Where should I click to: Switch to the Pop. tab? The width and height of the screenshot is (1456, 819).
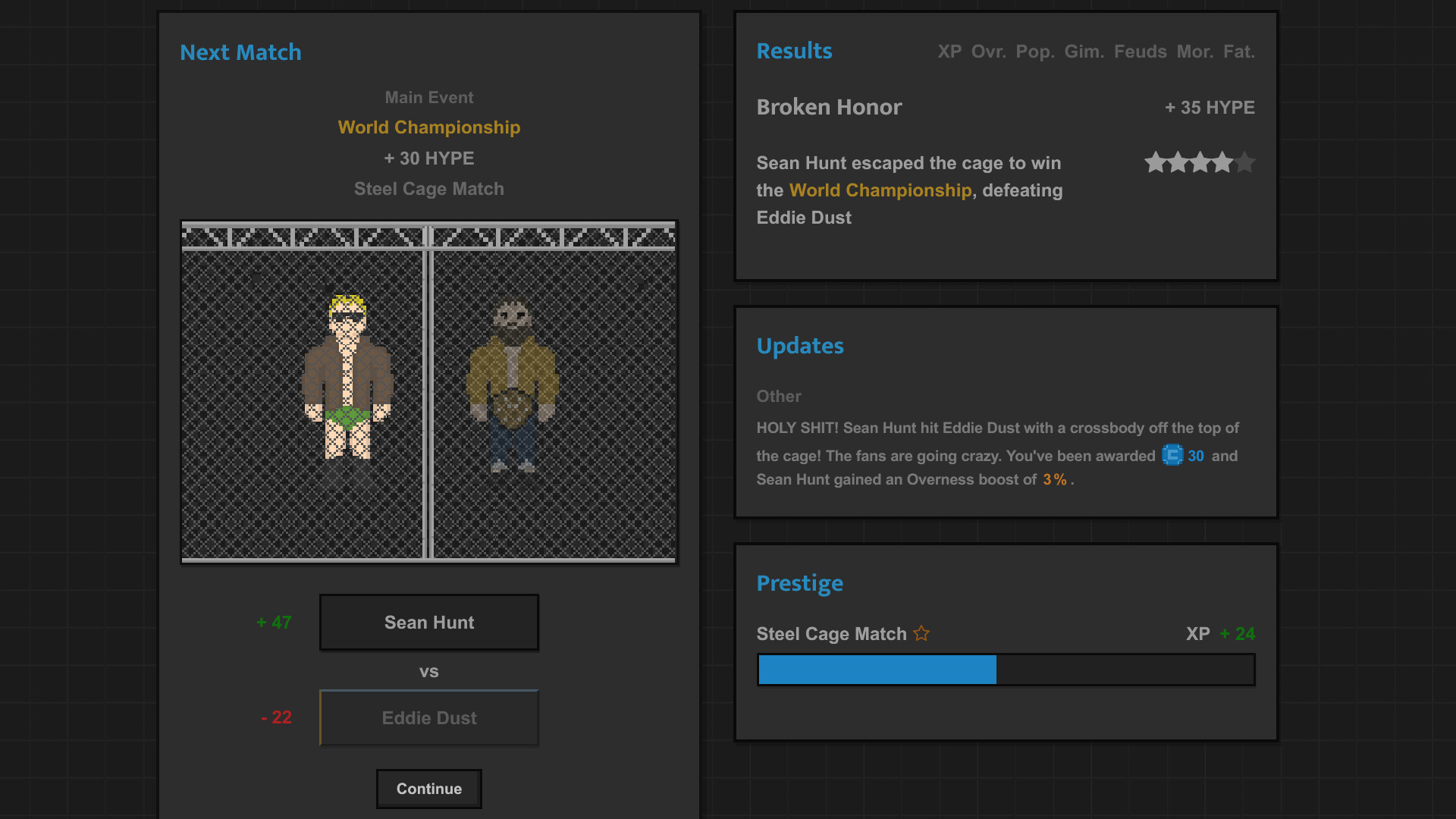1036,52
